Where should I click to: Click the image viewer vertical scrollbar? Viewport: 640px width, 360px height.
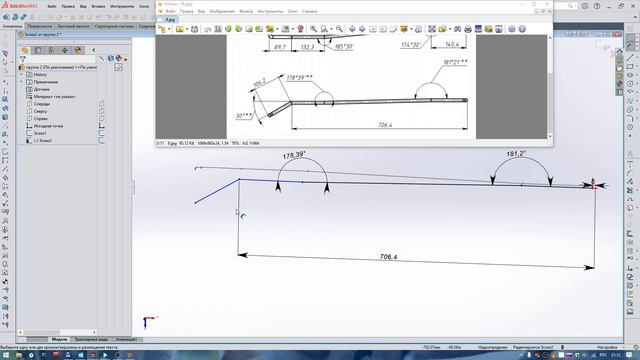(550, 87)
